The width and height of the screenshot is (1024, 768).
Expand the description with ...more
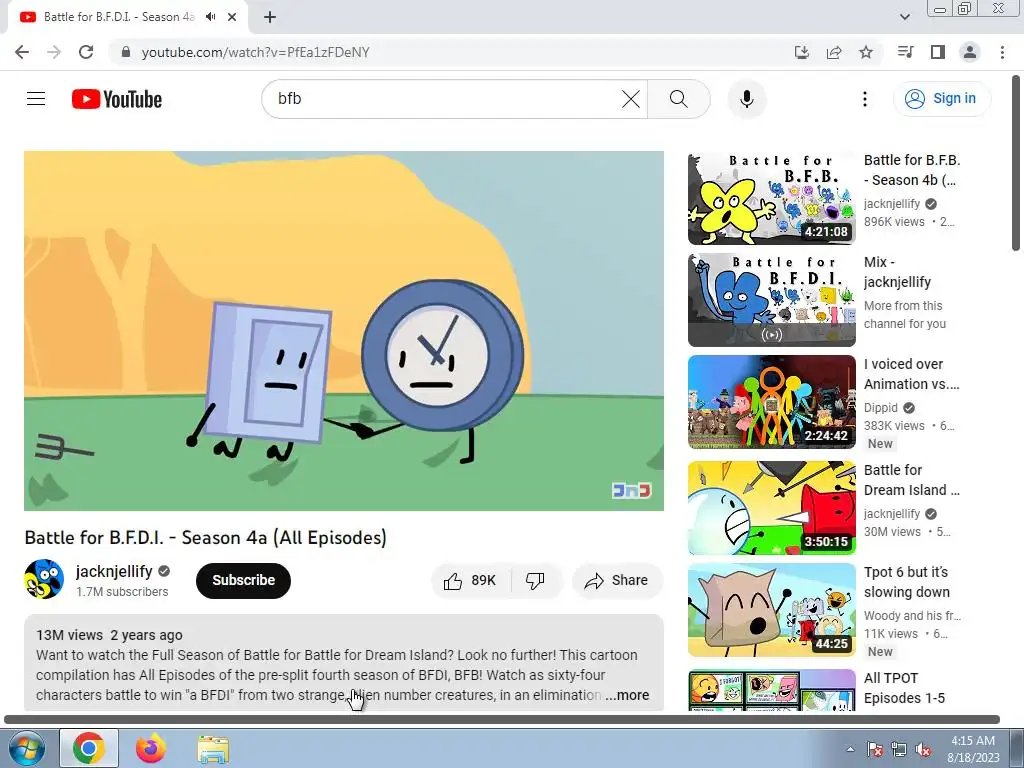[x=627, y=695]
